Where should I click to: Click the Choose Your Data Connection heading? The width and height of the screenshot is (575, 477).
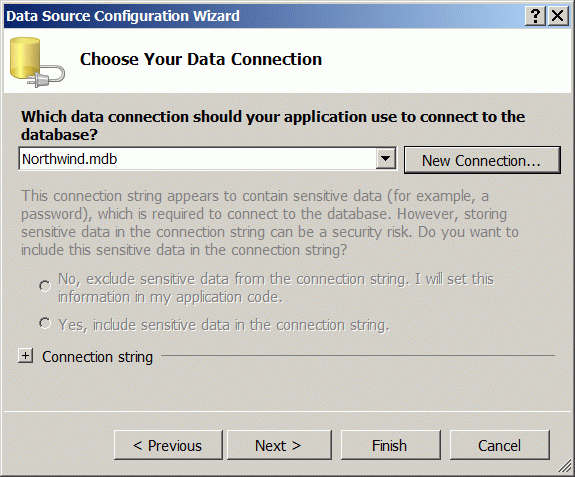click(x=201, y=59)
